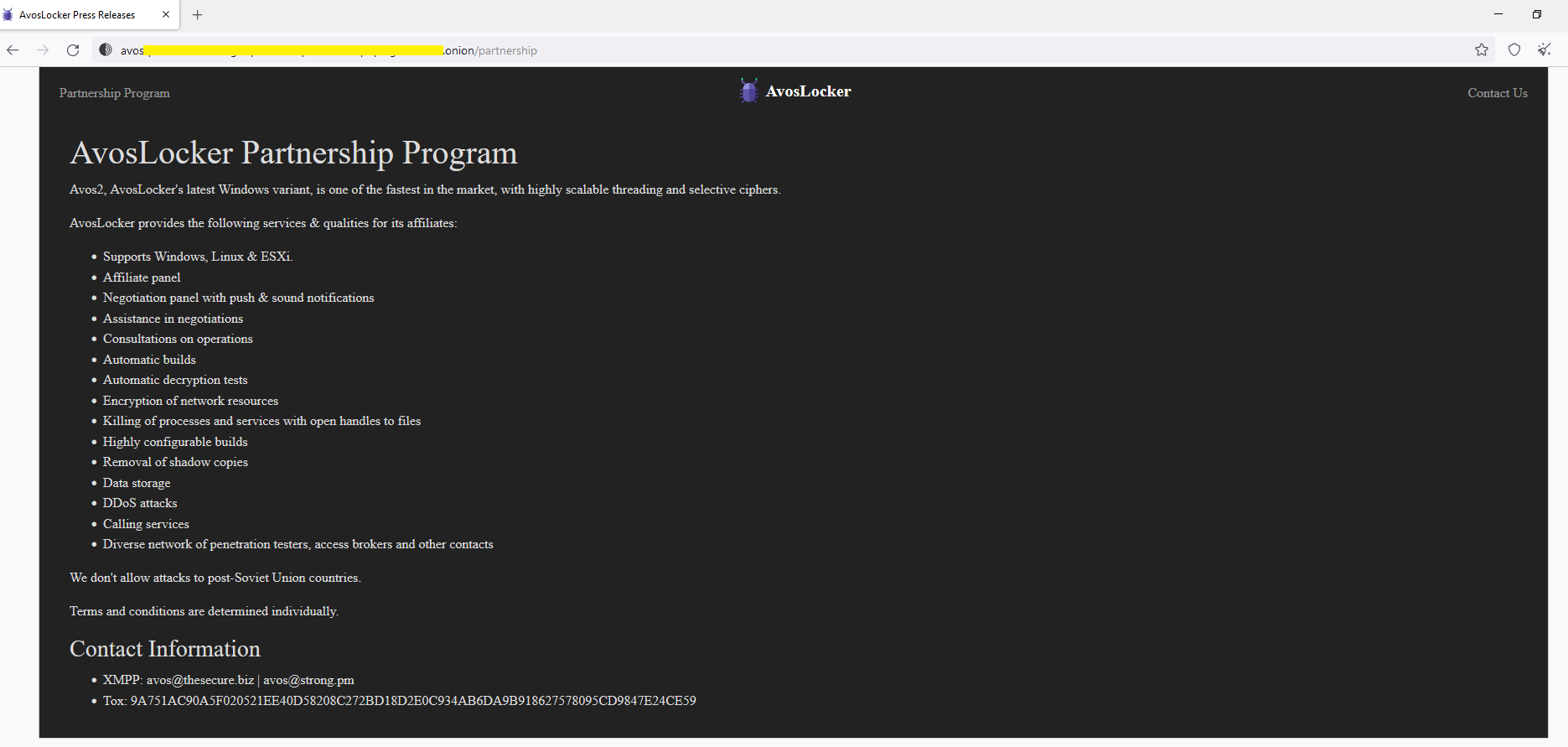Click 'AvosLocker provides the following services' sentence

(263, 223)
